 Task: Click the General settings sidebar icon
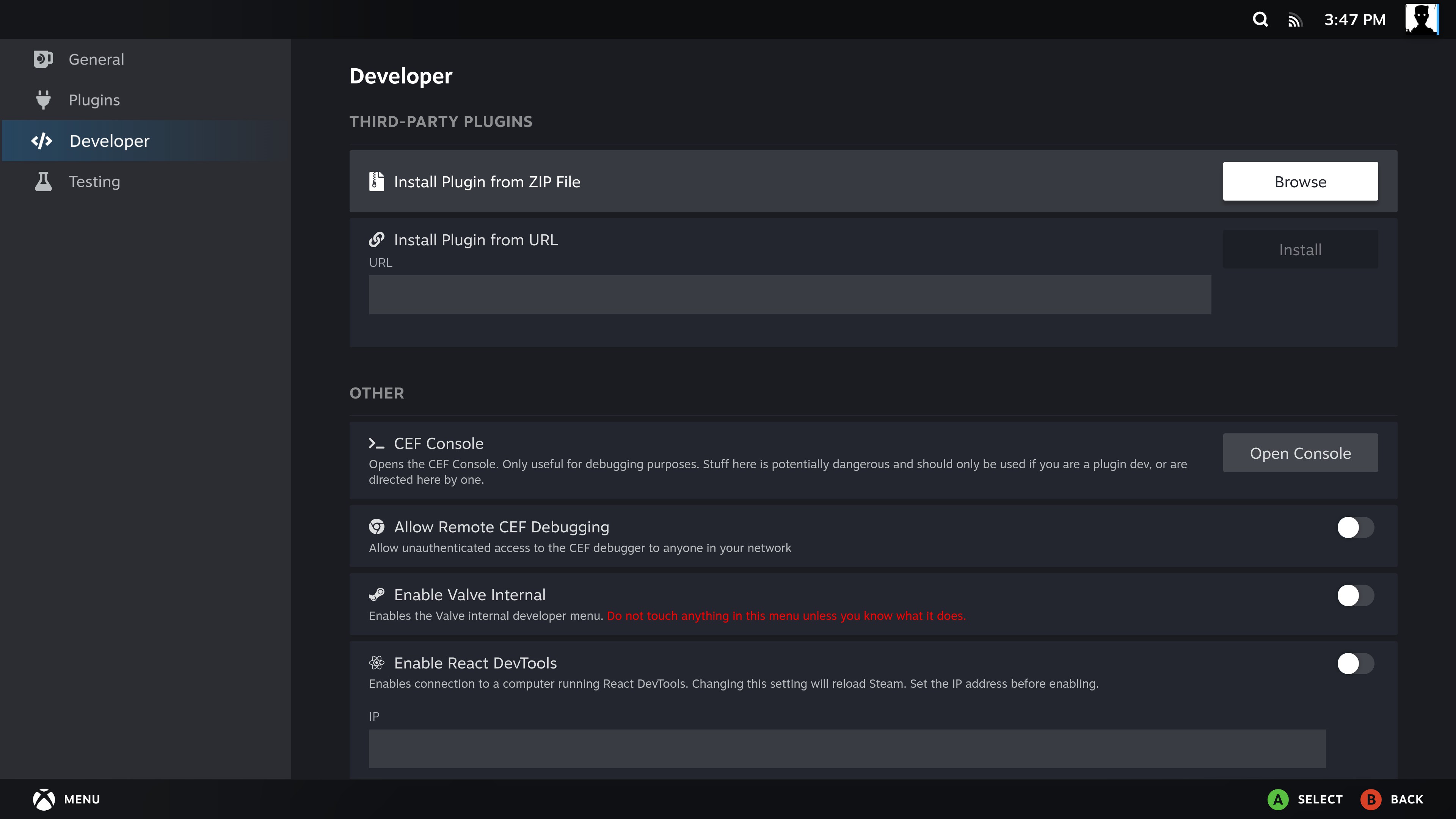pyautogui.click(x=43, y=60)
